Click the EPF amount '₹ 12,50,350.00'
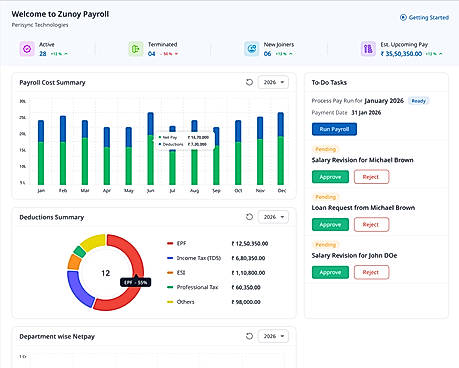 tap(250, 244)
